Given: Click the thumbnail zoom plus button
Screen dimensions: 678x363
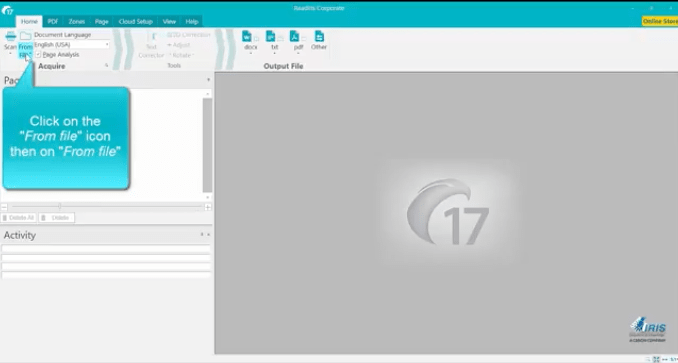Looking at the screenshot, I should tap(208, 207).
